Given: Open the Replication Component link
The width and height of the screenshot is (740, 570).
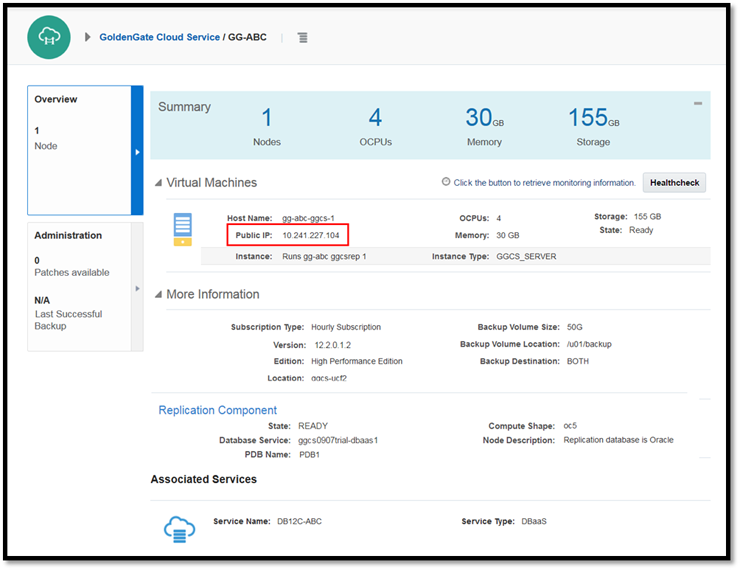Looking at the screenshot, I should click(217, 410).
